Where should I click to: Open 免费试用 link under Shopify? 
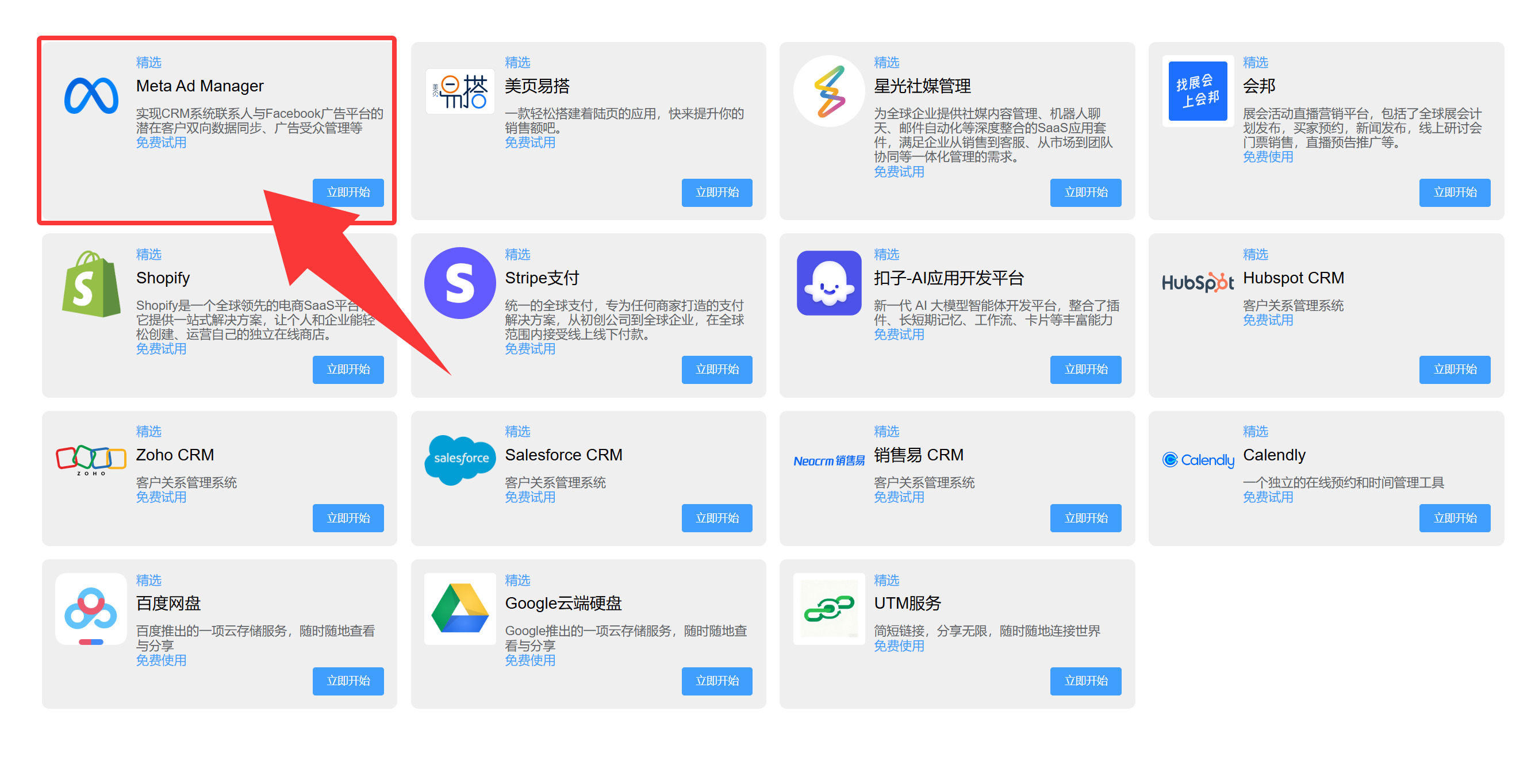click(161, 349)
